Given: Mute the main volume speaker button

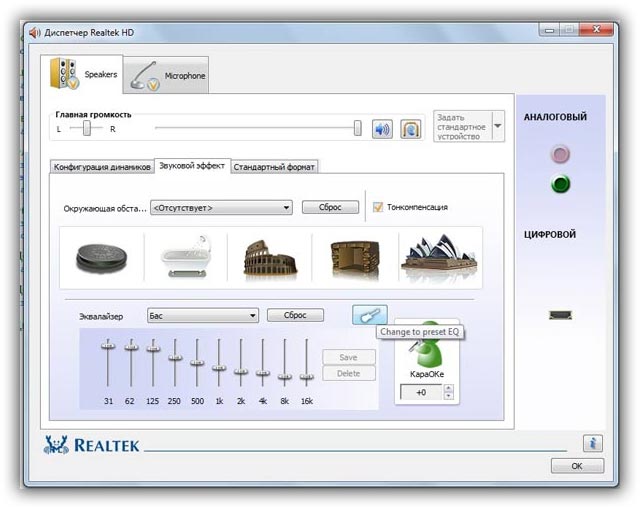Looking at the screenshot, I should (x=382, y=129).
